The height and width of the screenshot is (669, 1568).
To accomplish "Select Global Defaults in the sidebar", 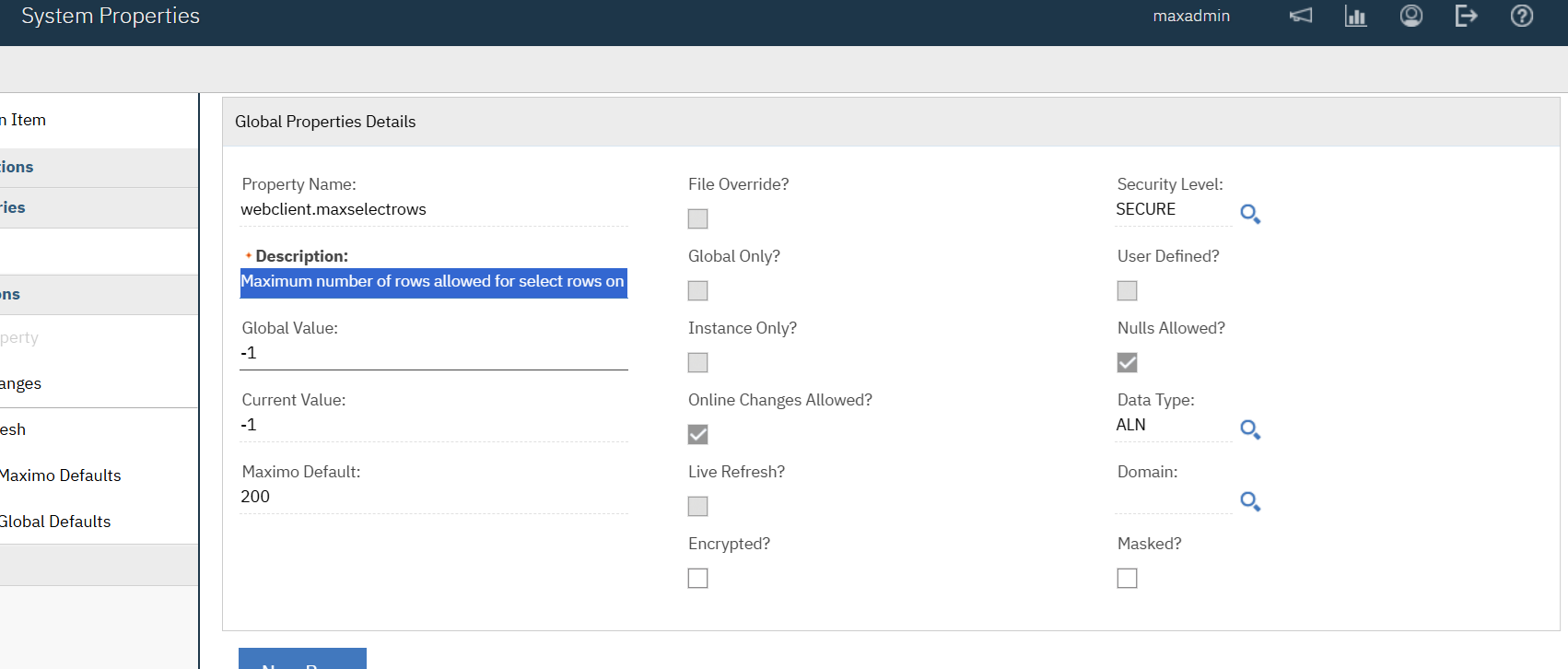I will [55, 522].
